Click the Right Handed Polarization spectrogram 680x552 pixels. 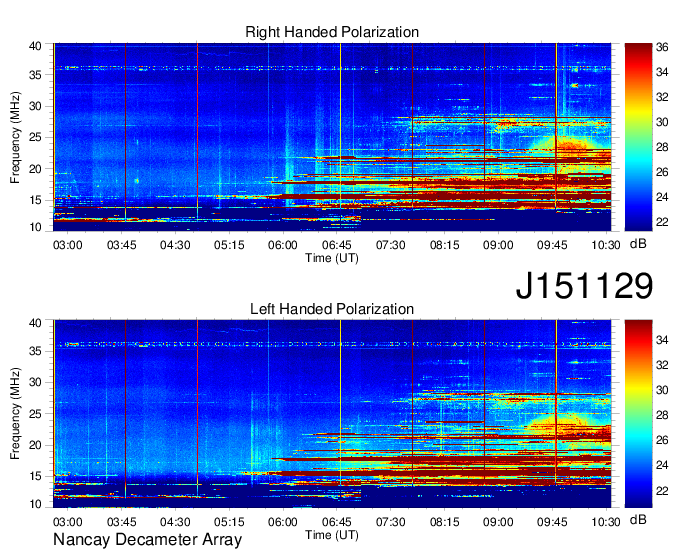coord(332,137)
